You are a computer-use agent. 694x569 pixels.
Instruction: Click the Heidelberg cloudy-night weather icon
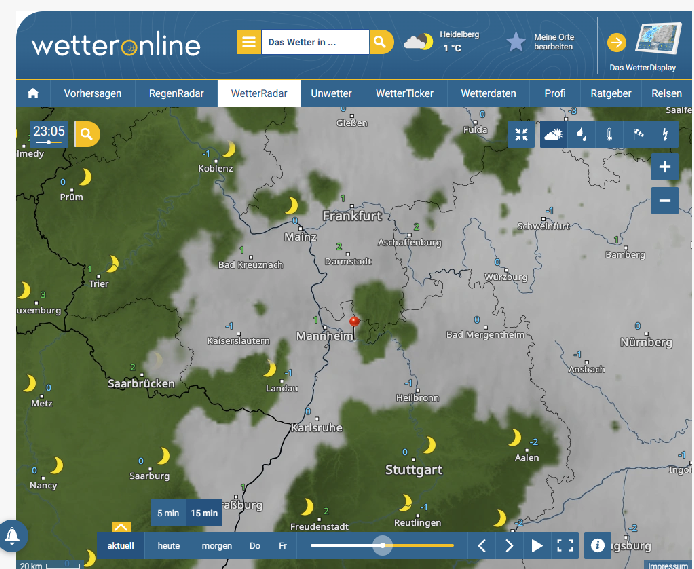click(x=419, y=42)
